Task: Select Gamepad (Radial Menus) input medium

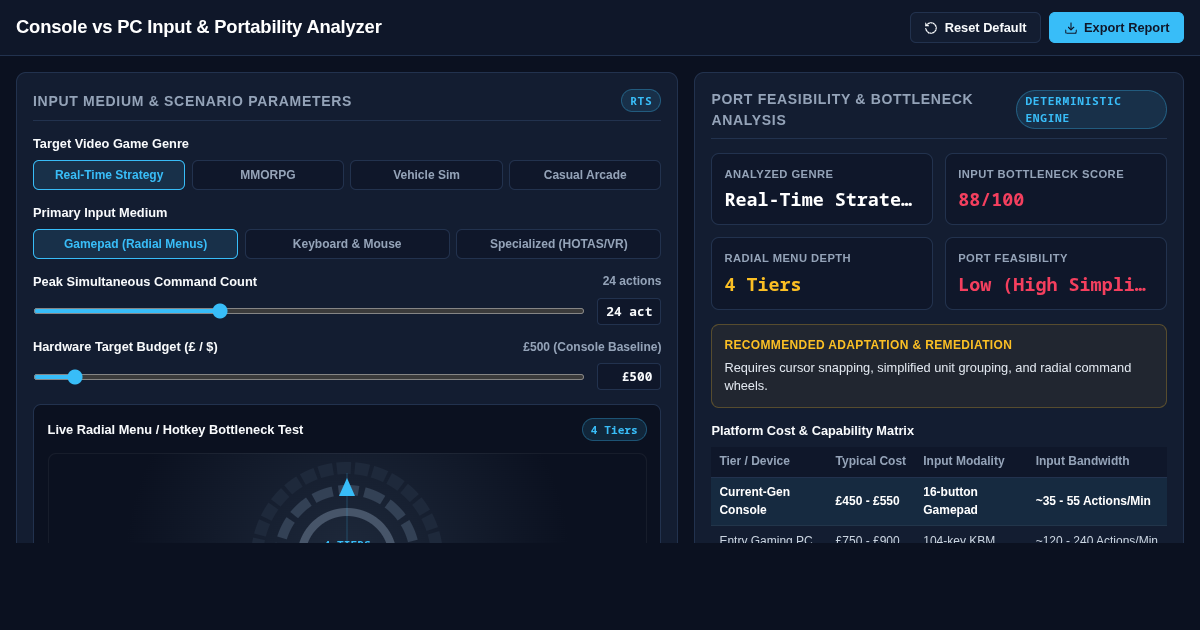Action: click(x=135, y=244)
